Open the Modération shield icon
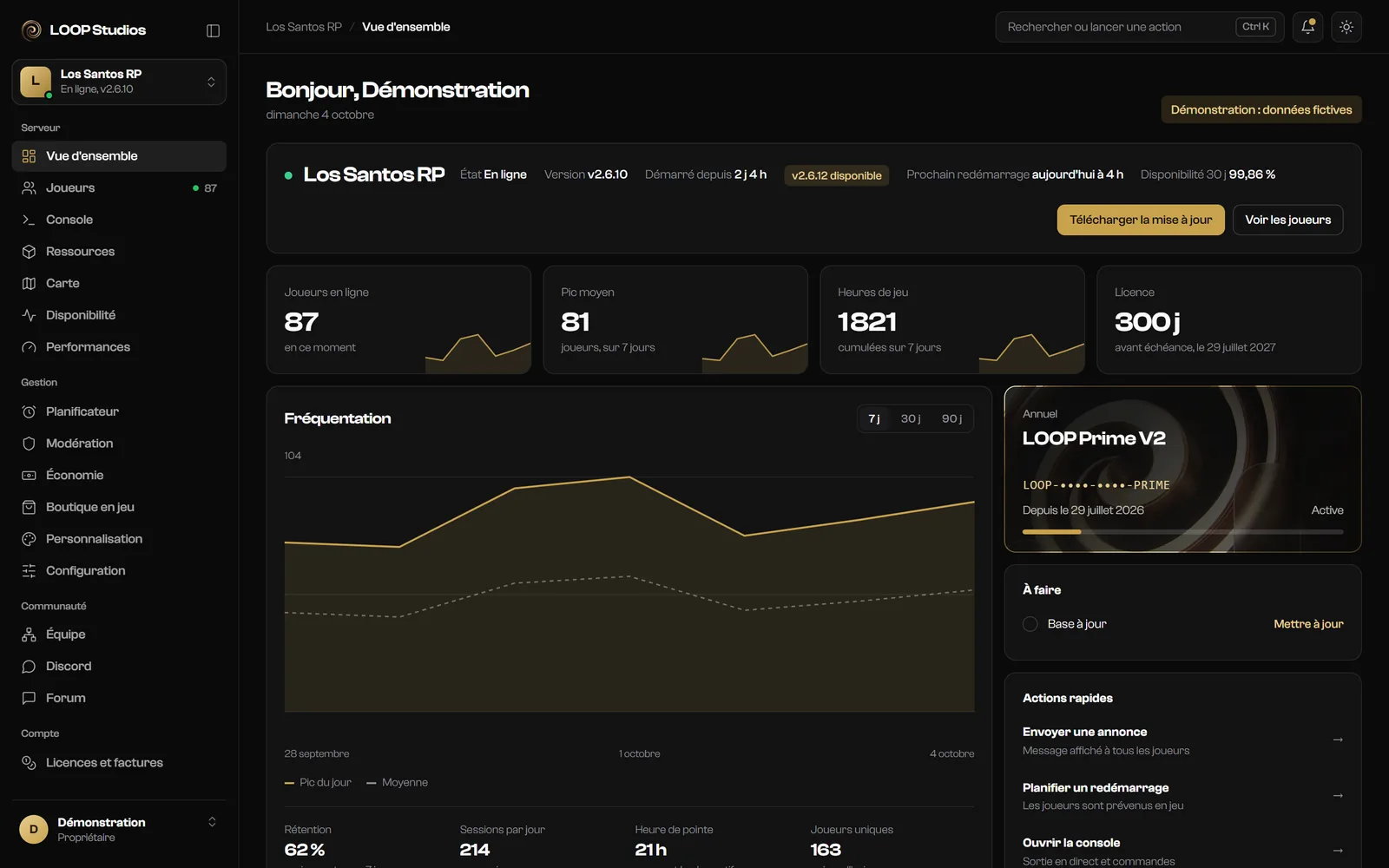This screenshot has height=868, width=1389. click(x=29, y=444)
